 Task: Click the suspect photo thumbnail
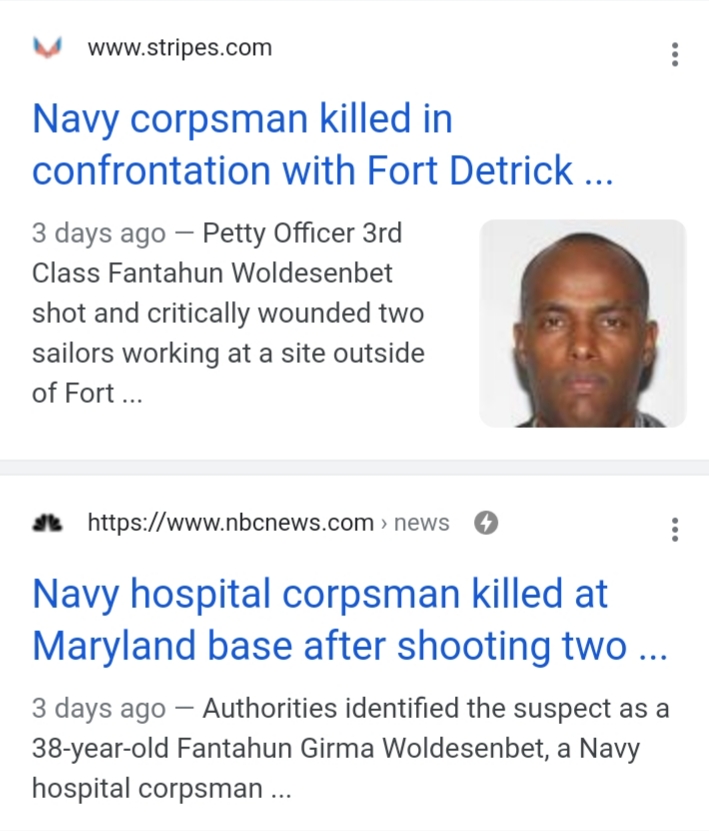583,324
